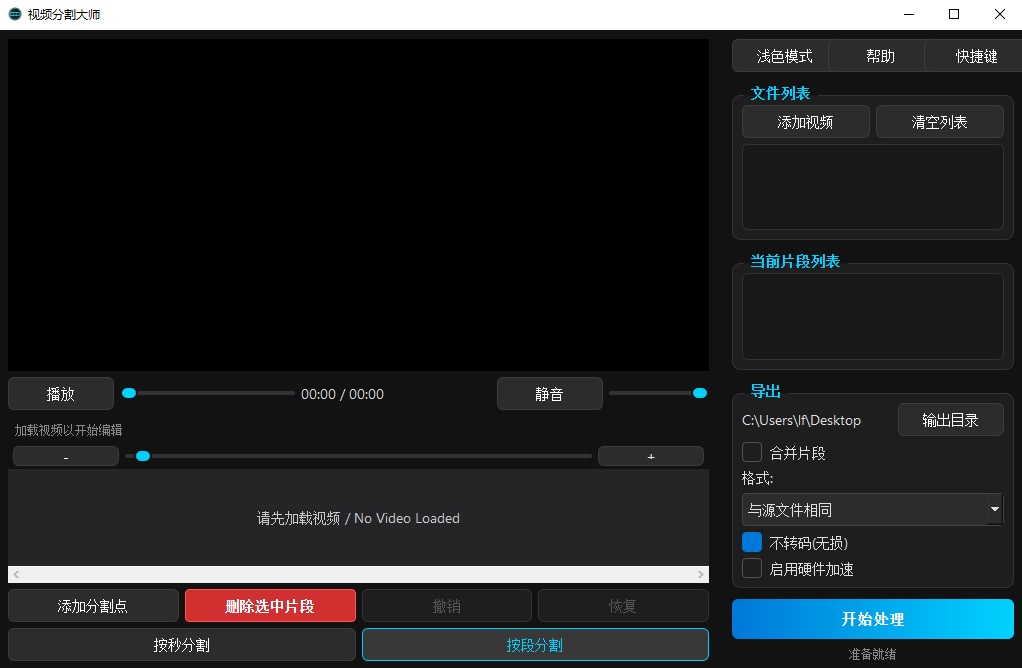Enable 启用硬件加速 checkbox
1022x668 pixels.
[x=752, y=568]
